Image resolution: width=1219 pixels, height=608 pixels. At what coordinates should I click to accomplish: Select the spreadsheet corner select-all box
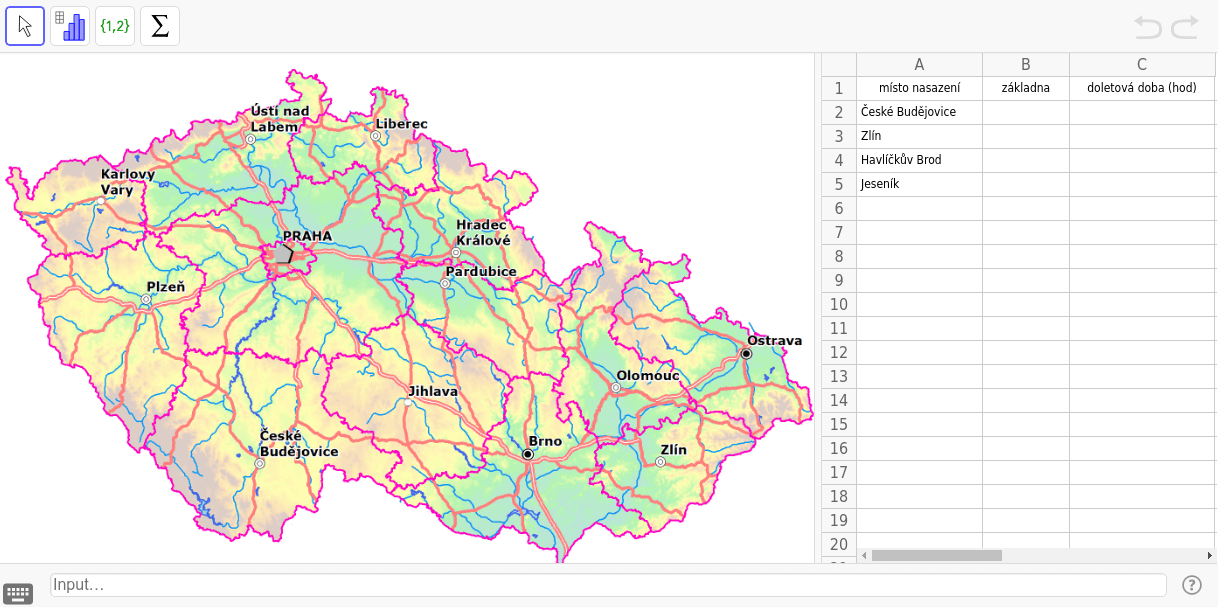839,64
